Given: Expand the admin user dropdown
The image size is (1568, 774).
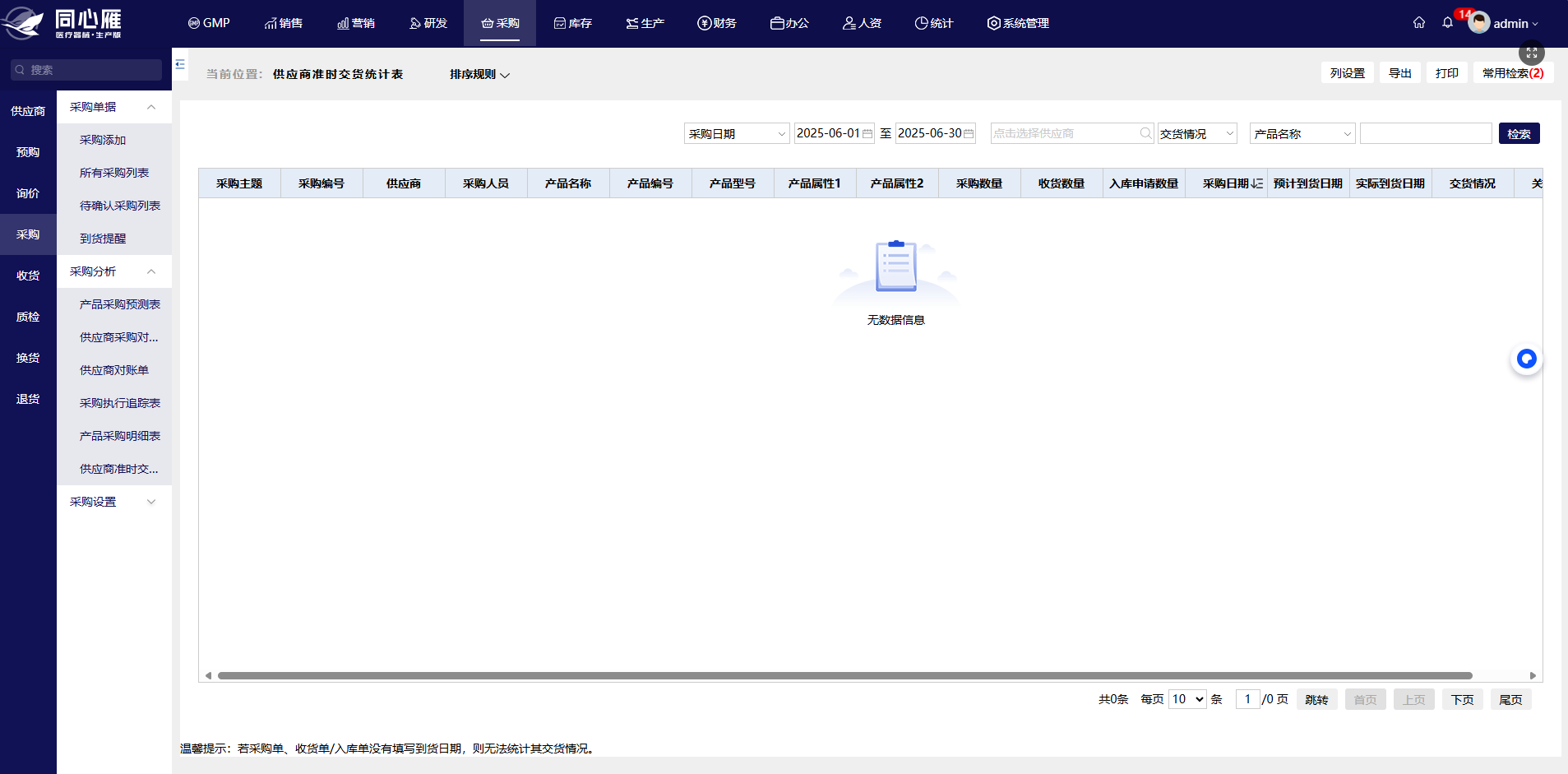Looking at the screenshot, I should pos(1515,24).
